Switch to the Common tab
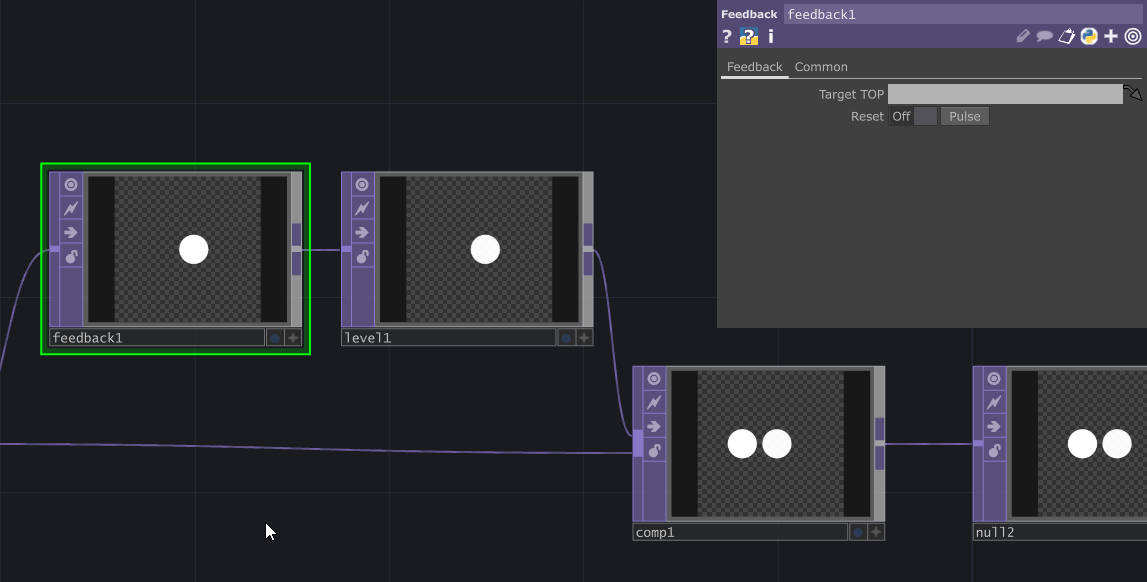The image size is (1147, 582). (821, 67)
